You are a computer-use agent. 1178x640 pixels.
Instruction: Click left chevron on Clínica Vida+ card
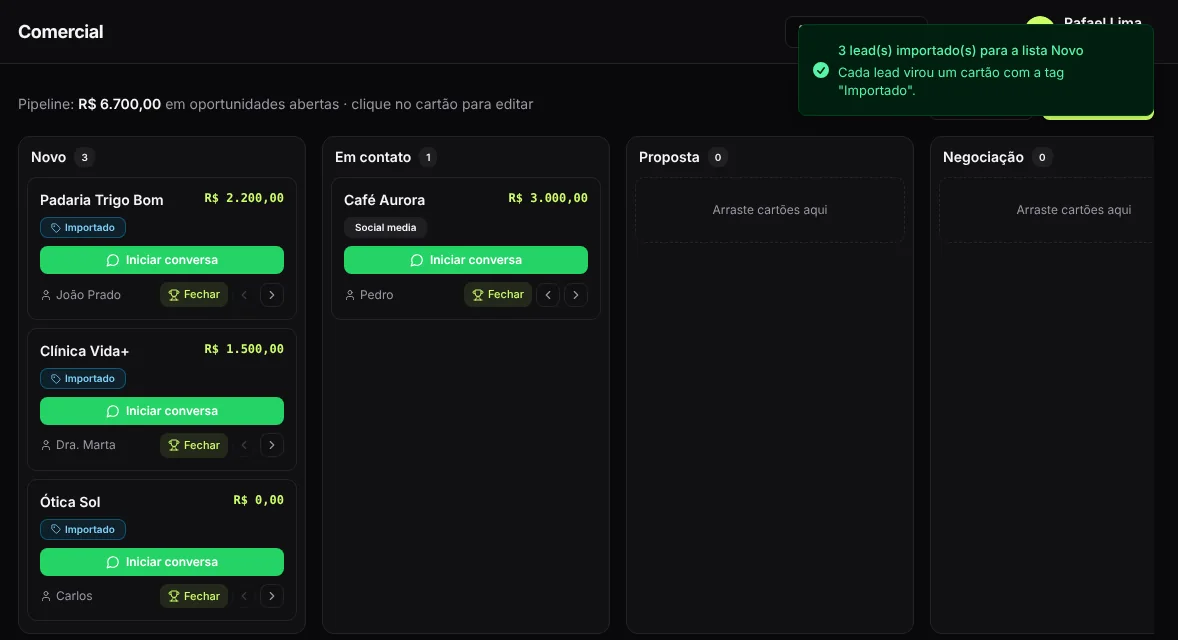(244, 445)
